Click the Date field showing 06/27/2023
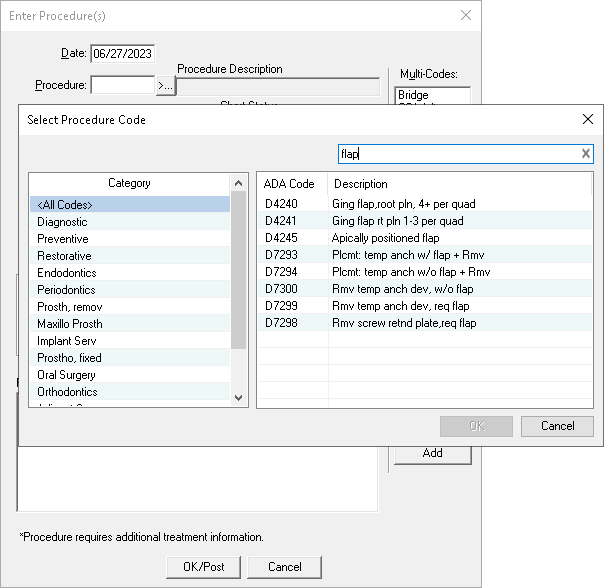 [122, 54]
